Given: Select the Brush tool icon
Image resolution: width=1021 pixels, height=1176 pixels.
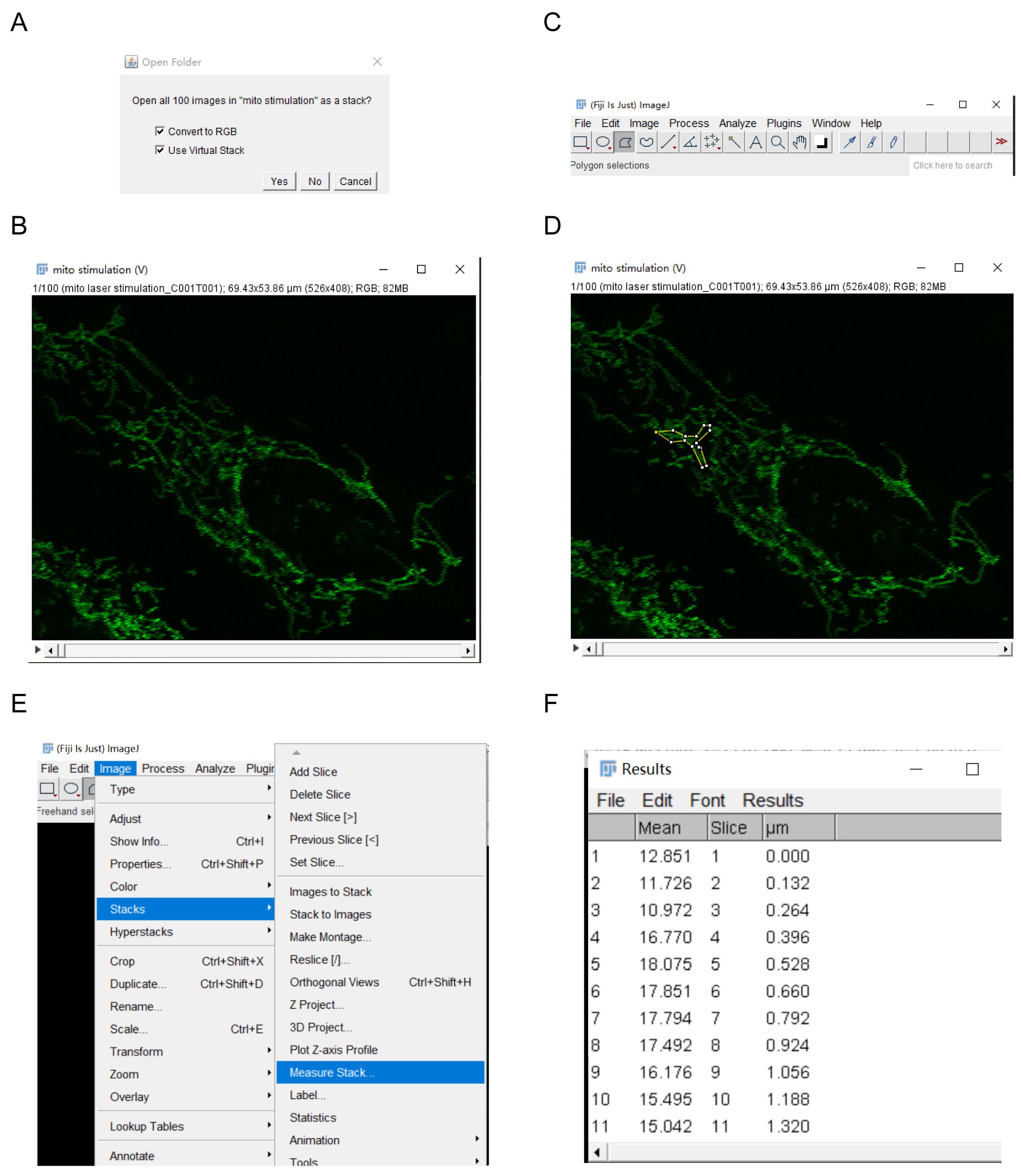Looking at the screenshot, I should pos(871,142).
